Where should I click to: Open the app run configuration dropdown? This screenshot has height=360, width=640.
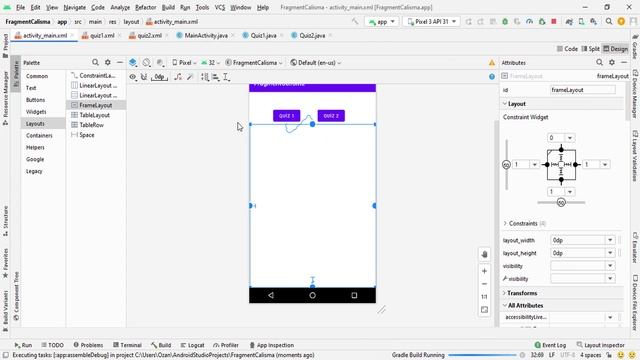(382, 22)
